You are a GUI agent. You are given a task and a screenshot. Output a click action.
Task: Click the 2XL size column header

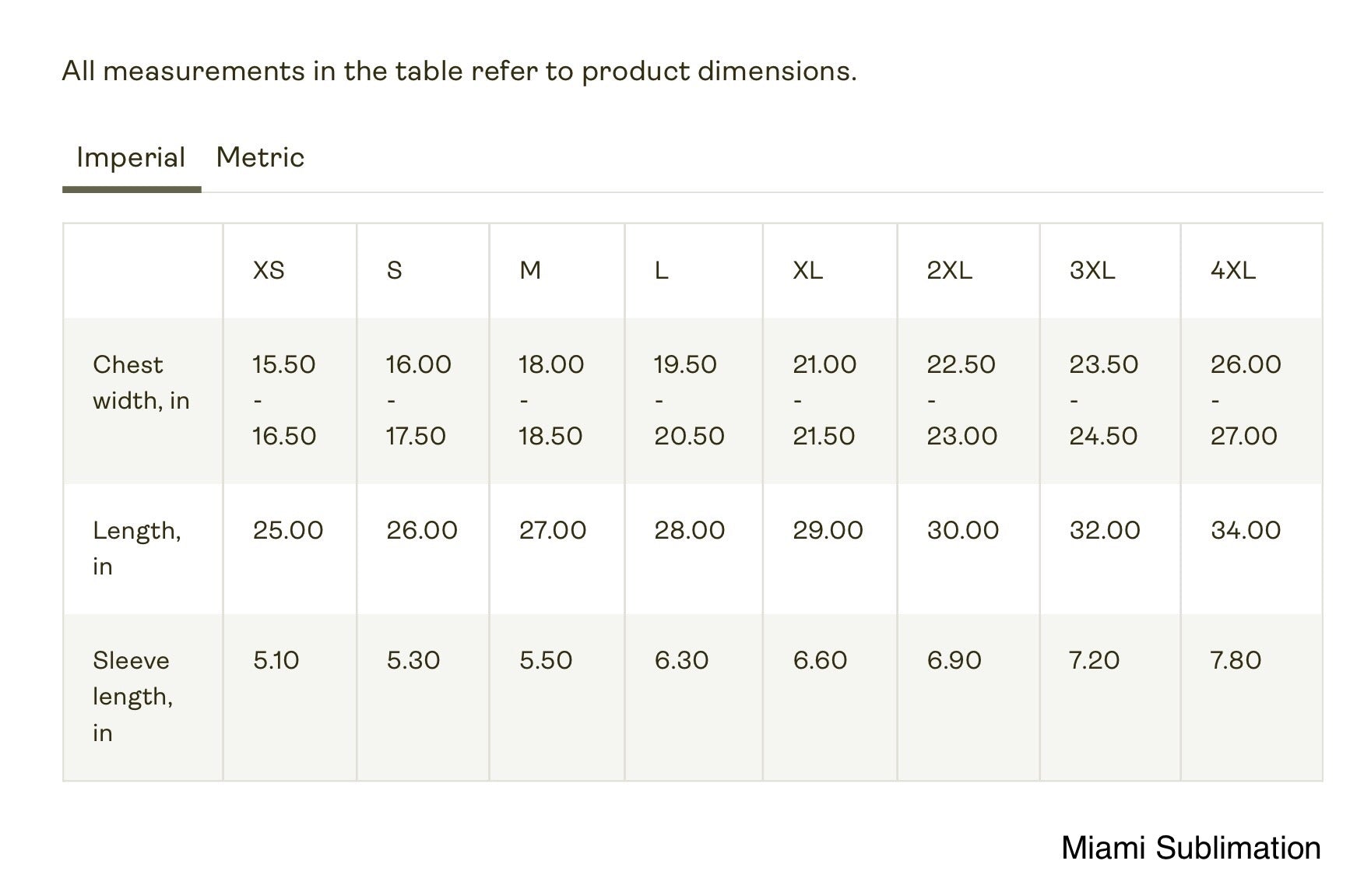coord(949,270)
